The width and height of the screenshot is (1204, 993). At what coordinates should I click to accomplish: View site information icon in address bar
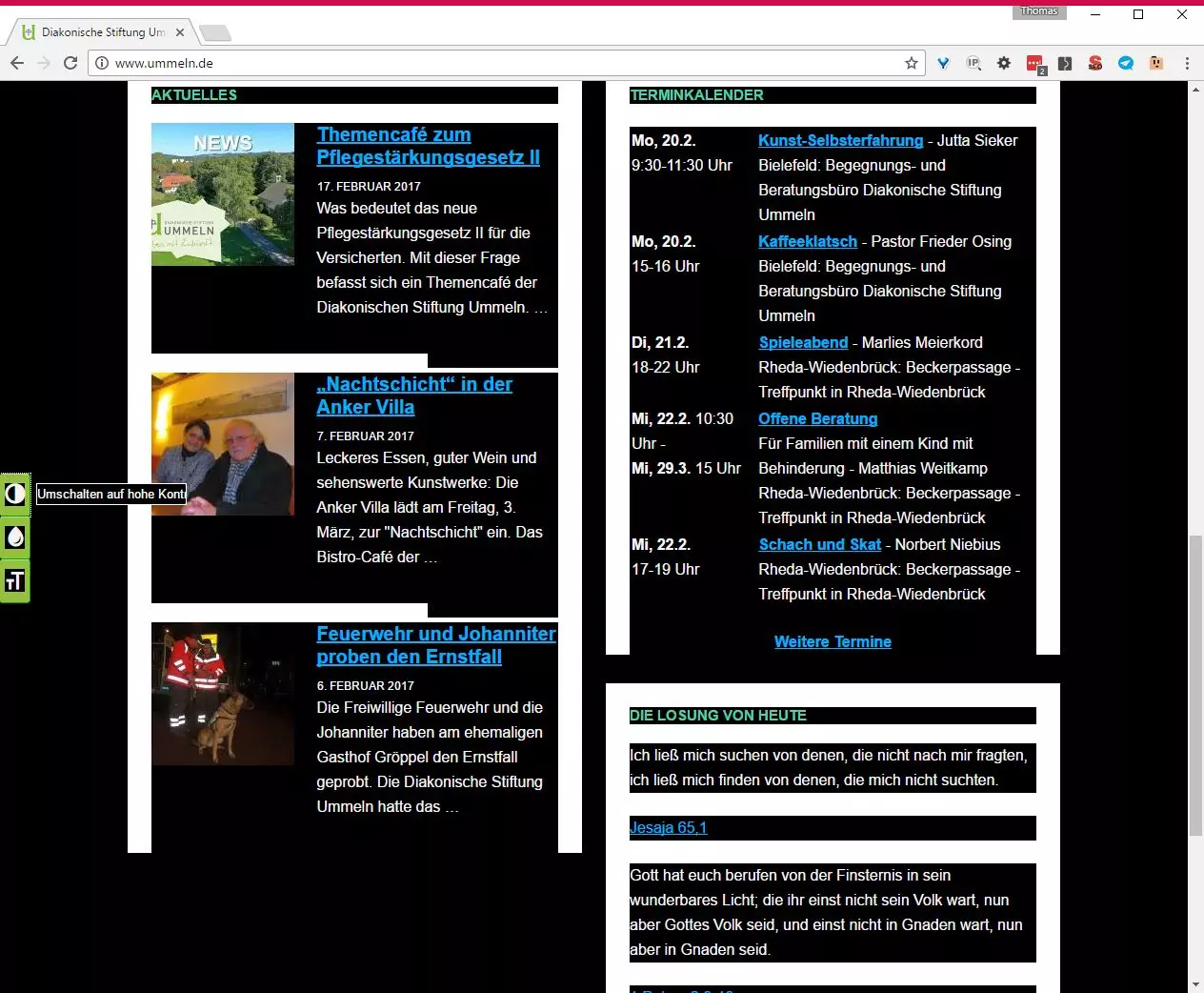(x=102, y=63)
